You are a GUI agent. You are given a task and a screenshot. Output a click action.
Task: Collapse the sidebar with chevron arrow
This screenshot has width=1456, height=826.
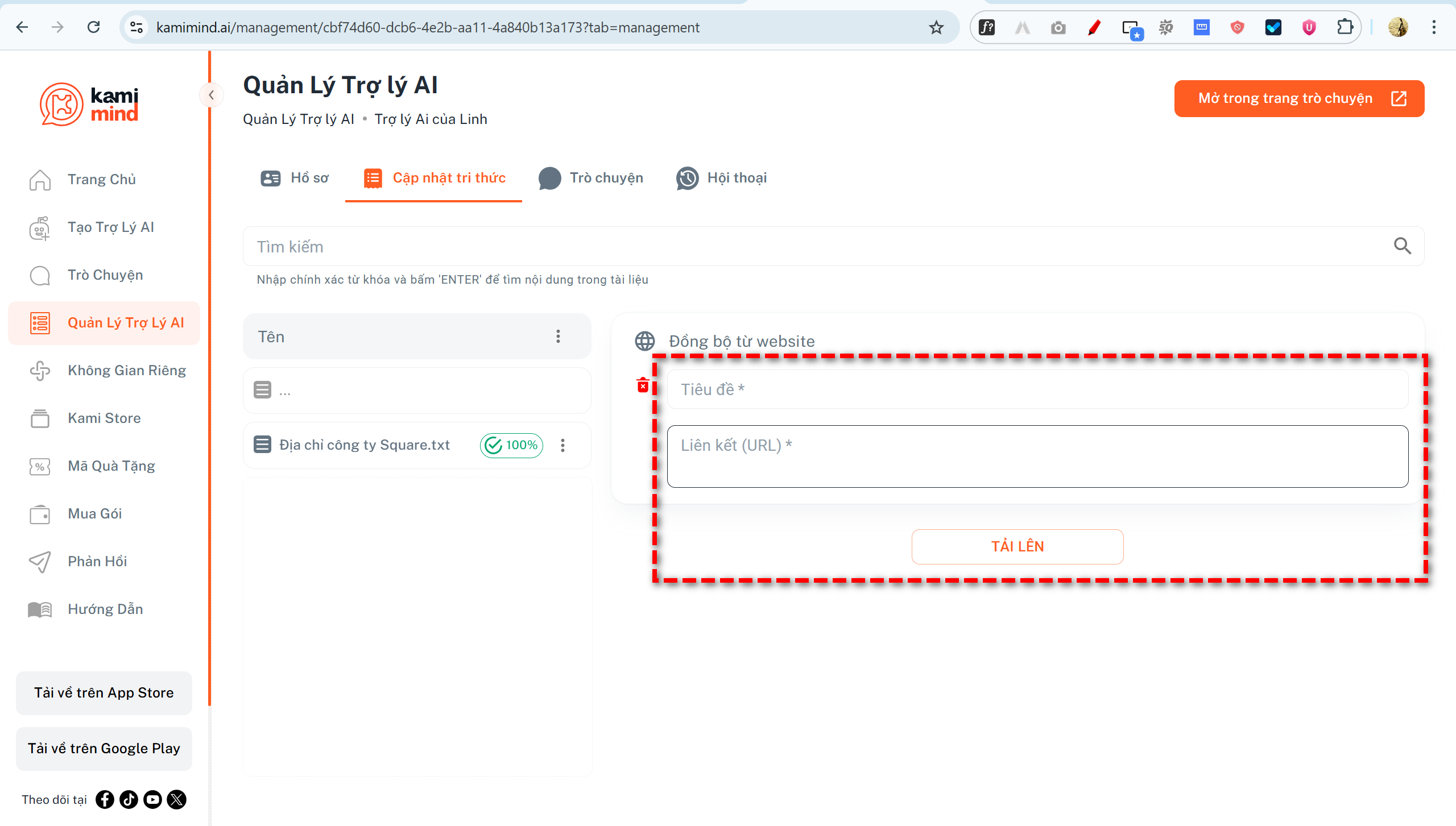pos(211,95)
